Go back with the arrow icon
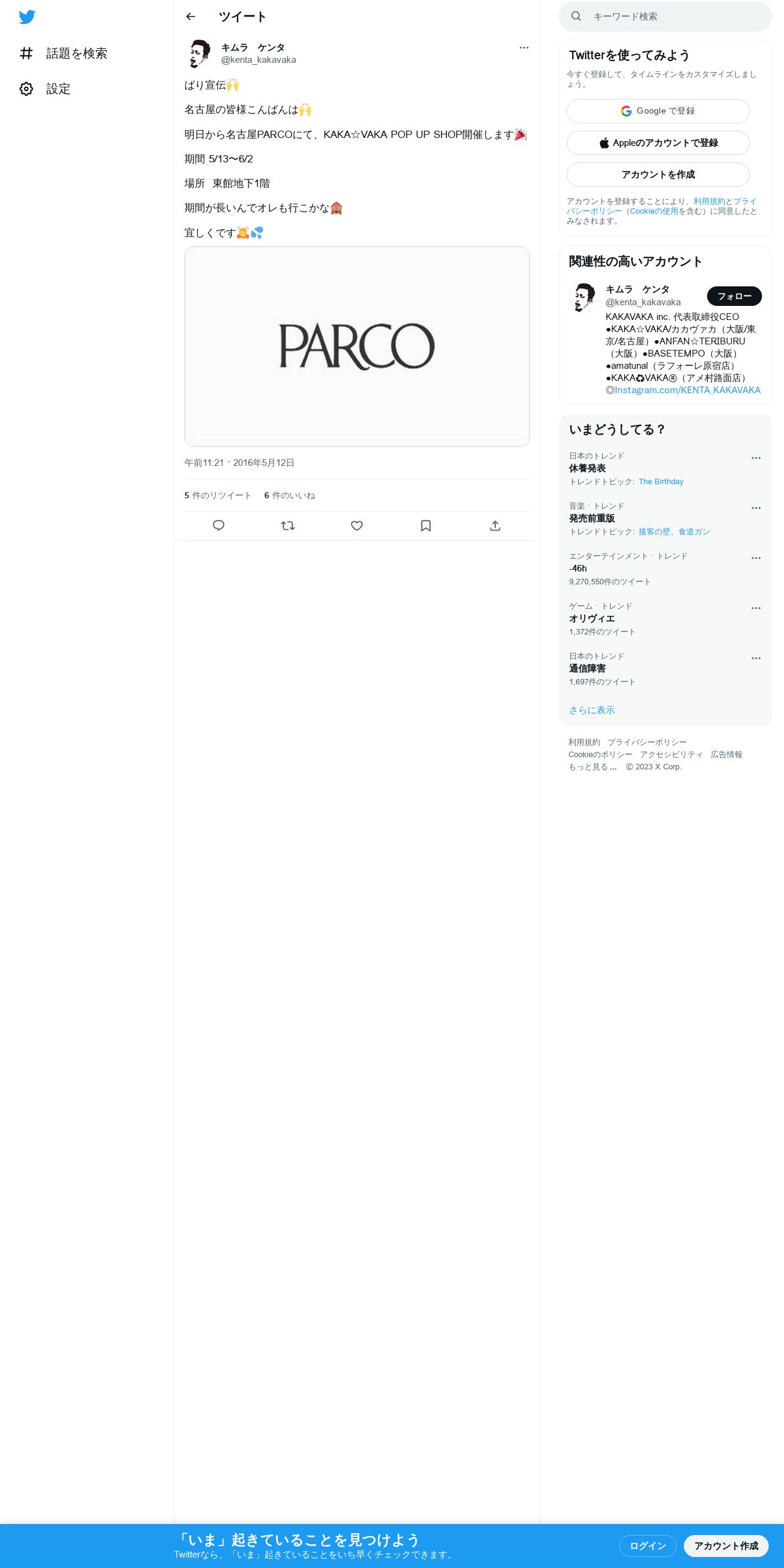784x1568 pixels. tap(191, 16)
